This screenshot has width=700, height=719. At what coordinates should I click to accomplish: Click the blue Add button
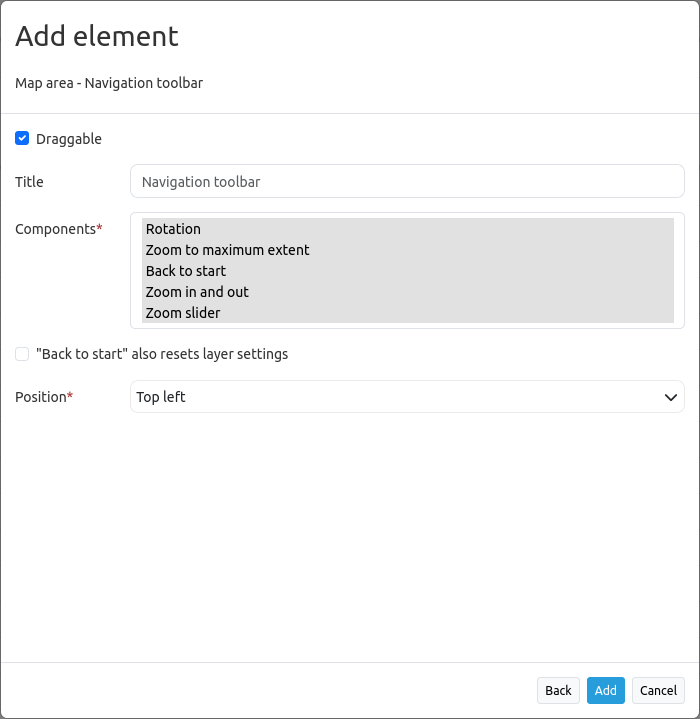605,690
